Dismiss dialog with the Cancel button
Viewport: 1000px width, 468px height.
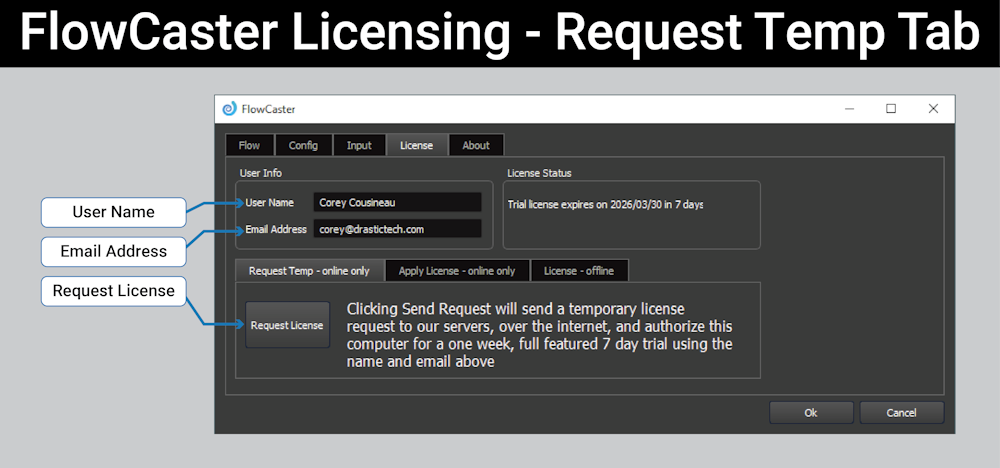pyautogui.click(x=901, y=413)
